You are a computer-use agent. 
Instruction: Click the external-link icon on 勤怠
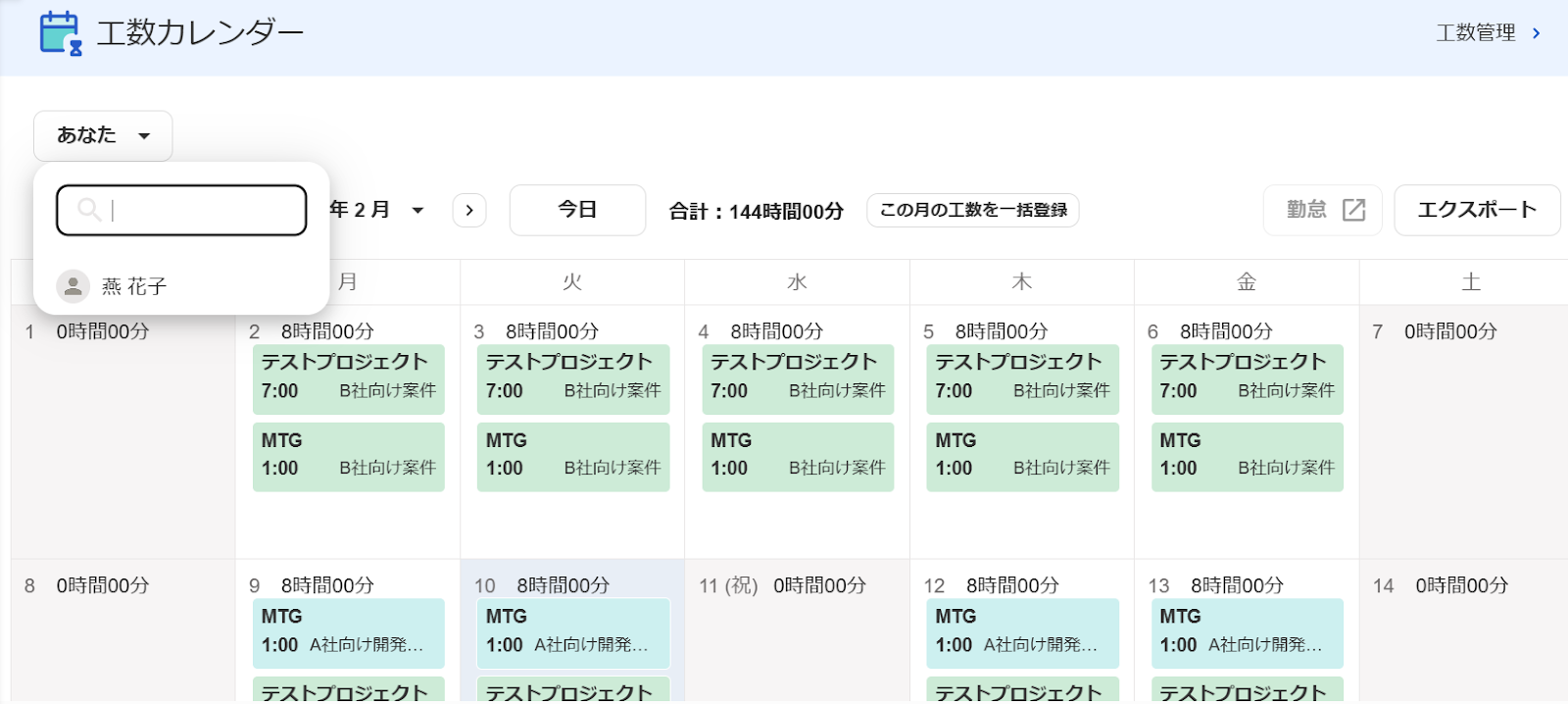1353,210
